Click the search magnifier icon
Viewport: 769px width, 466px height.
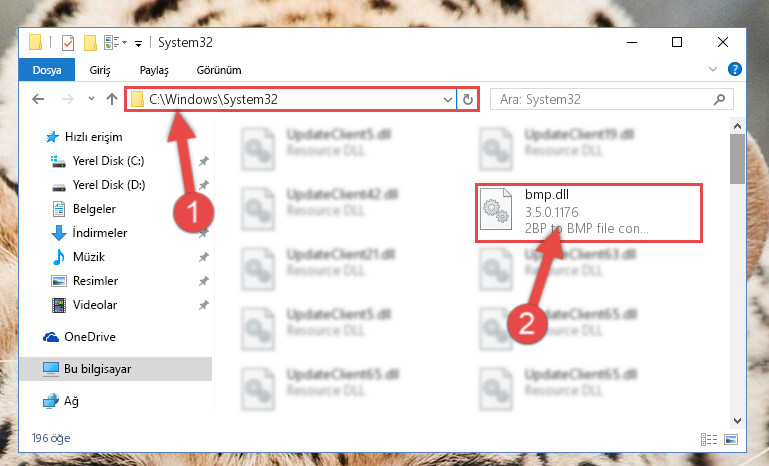click(719, 100)
